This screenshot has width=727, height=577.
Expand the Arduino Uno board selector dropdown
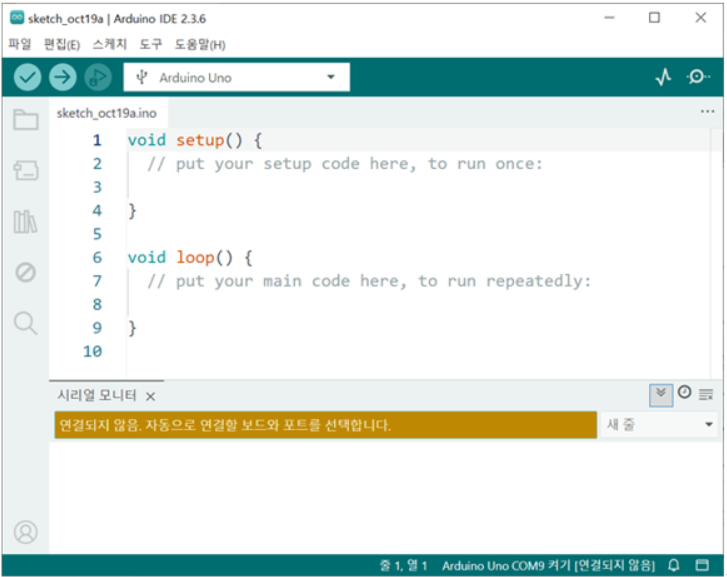pos(236,77)
